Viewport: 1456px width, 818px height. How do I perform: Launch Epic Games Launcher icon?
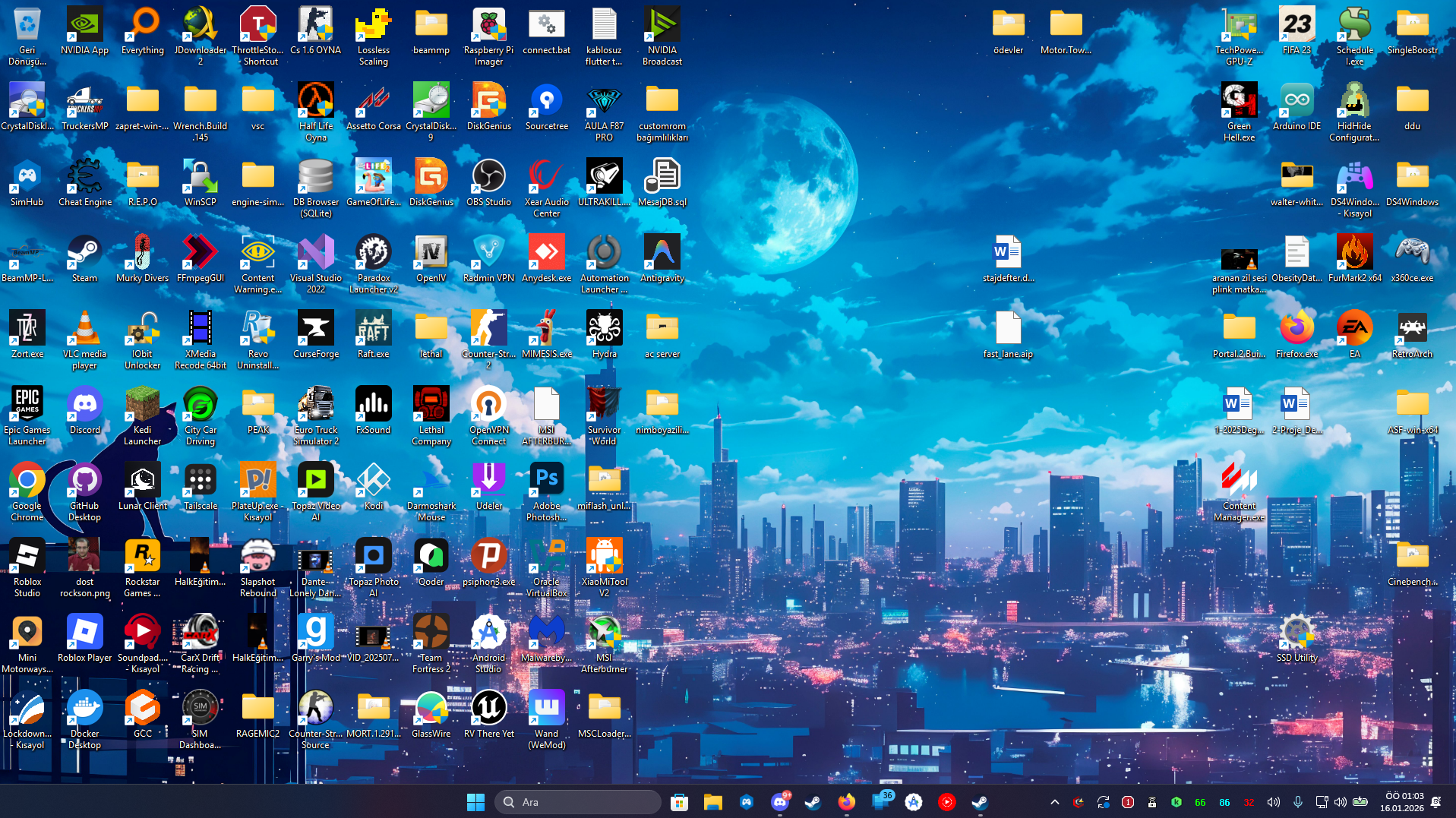(x=27, y=415)
